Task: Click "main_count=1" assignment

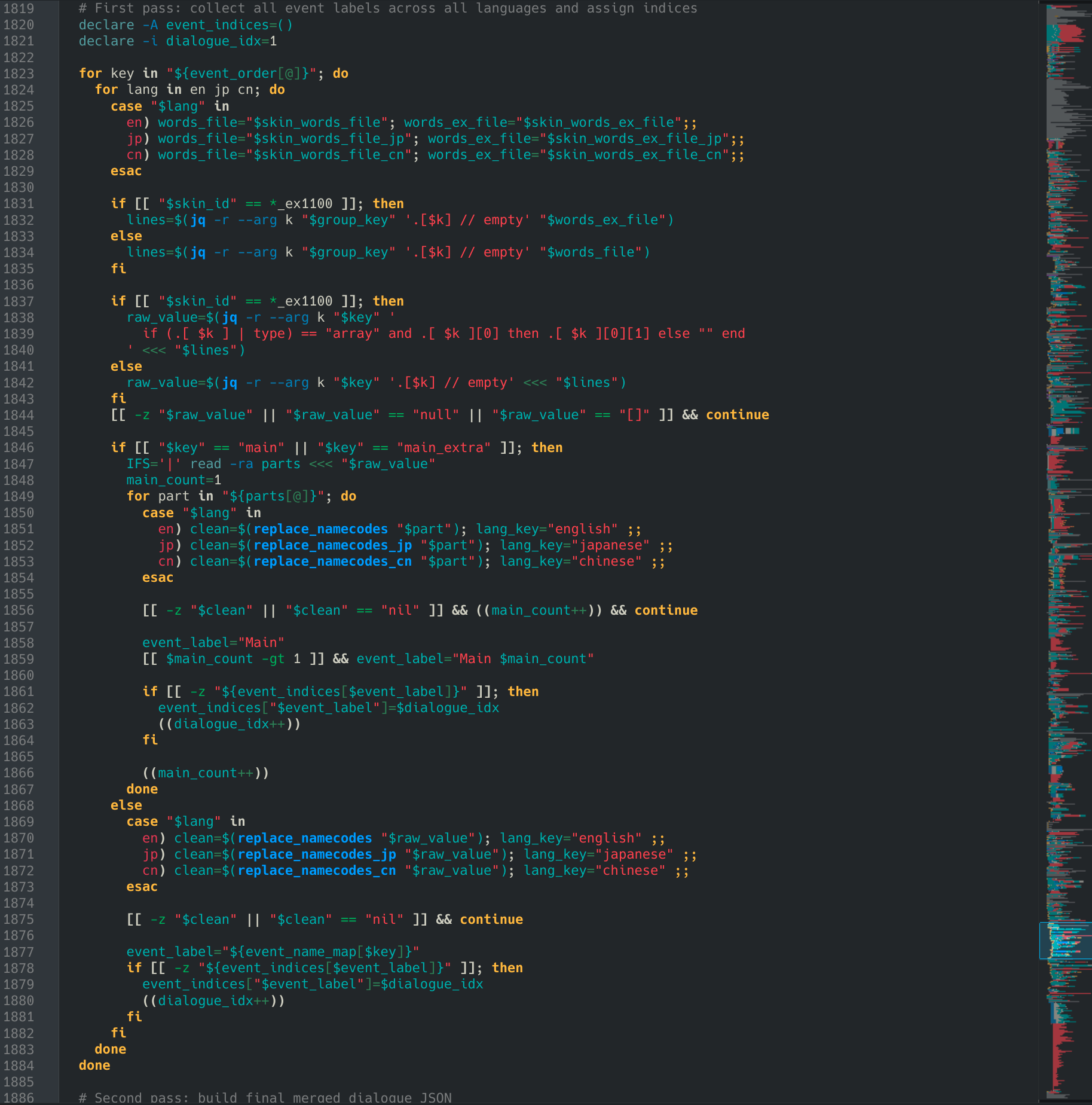Action: pyautogui.click(x=174, y=480)
